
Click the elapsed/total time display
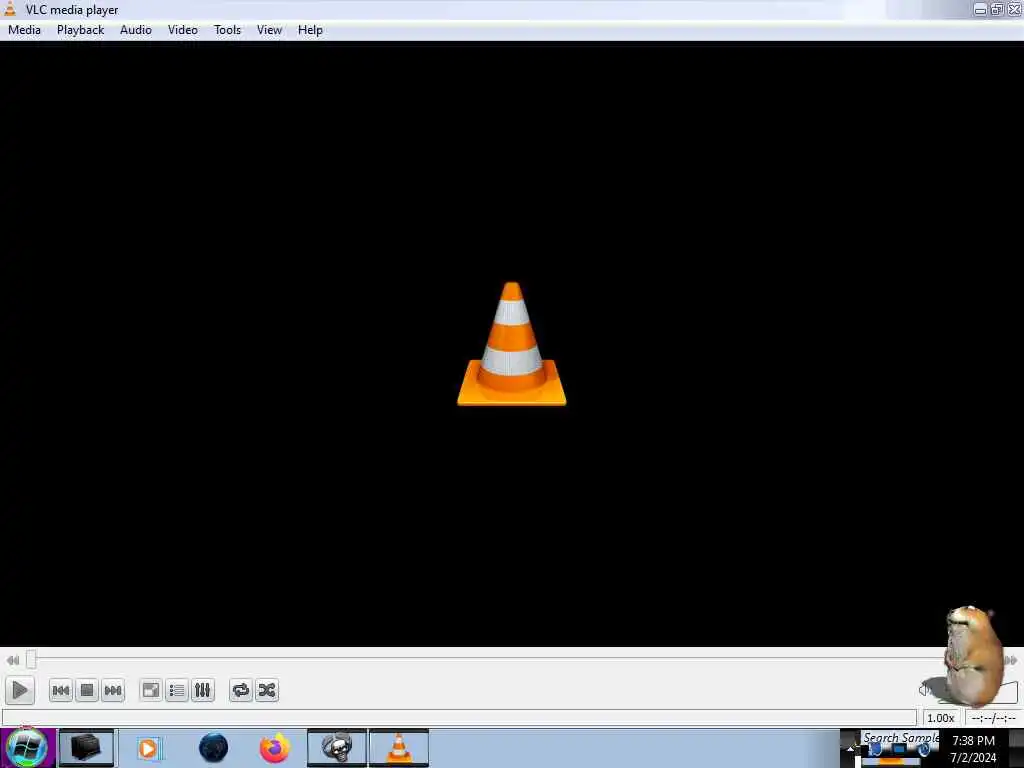point(993,718)
